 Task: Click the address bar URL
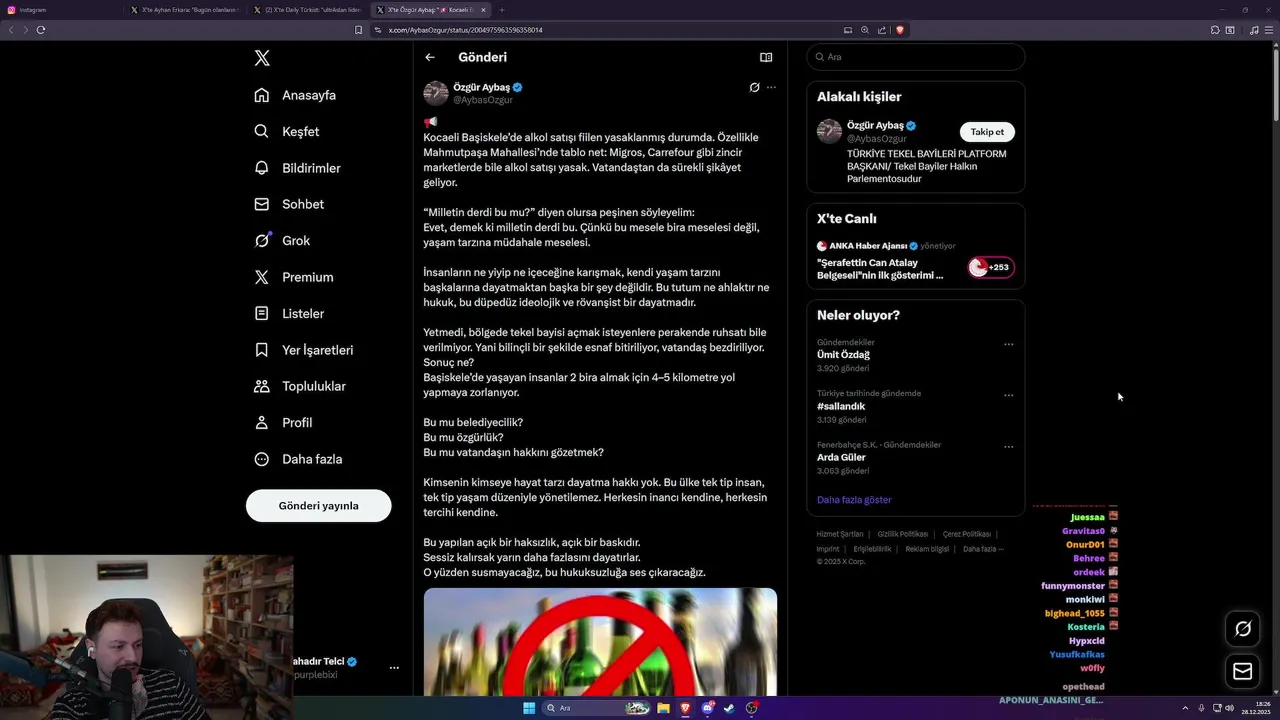[x=465, y=30]
